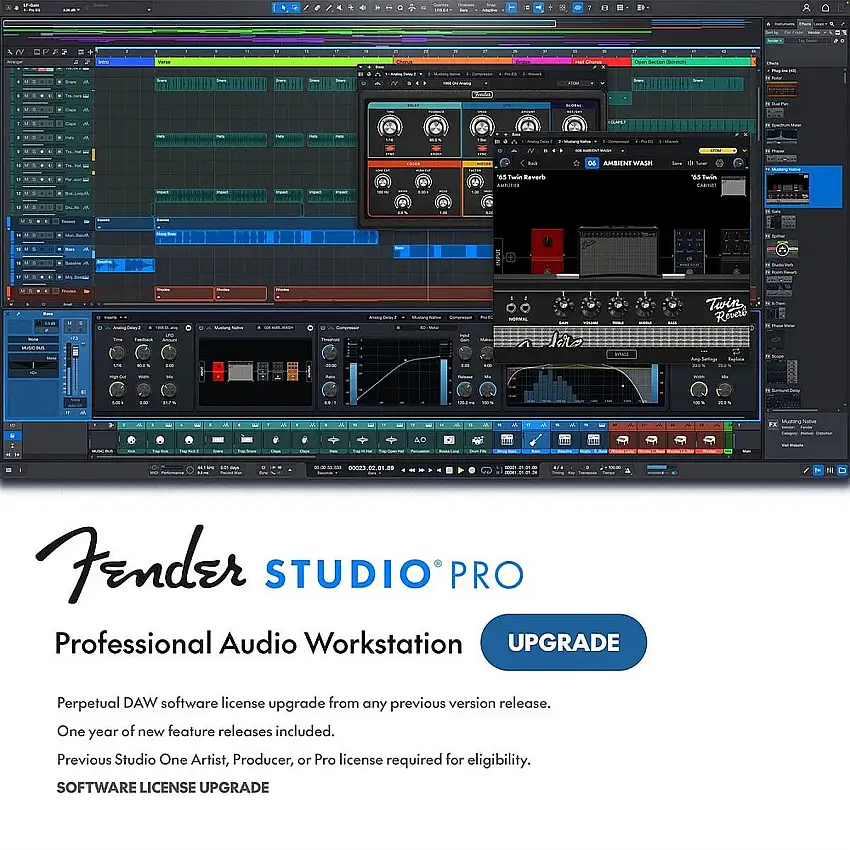Mute track 8 Hats
Viewport: 850px width, 850px height.
26,138
